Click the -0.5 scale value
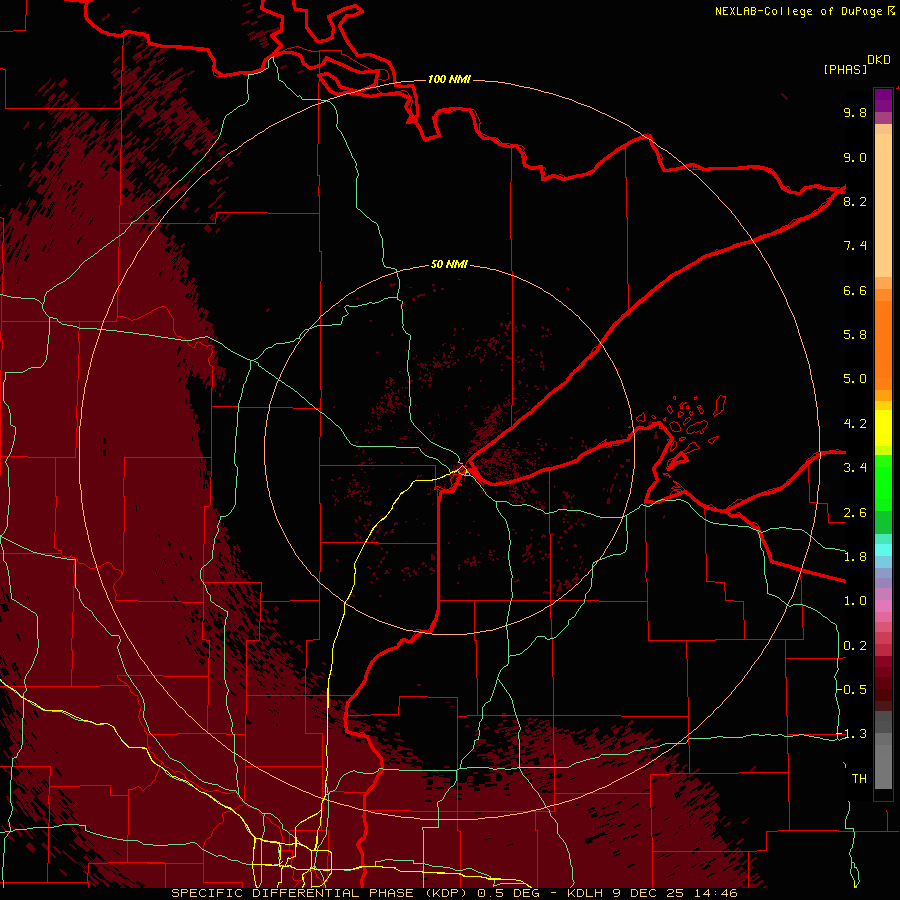The height and width of the screenshot is (900, 900). click(x=852, y=690)
